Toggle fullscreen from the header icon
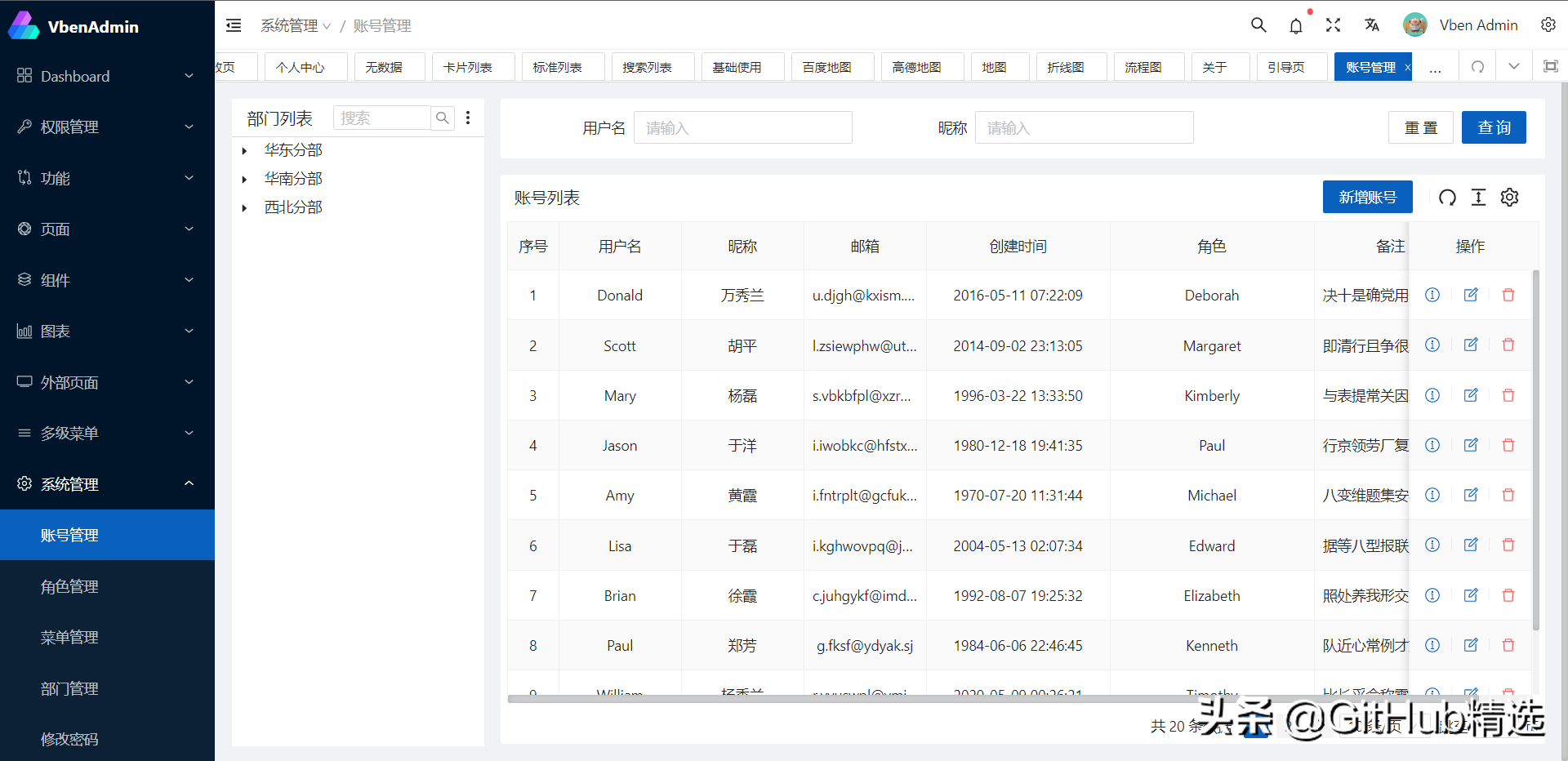The width and height of the screenshot is (1568, 761). click(x=1334, y=25)
